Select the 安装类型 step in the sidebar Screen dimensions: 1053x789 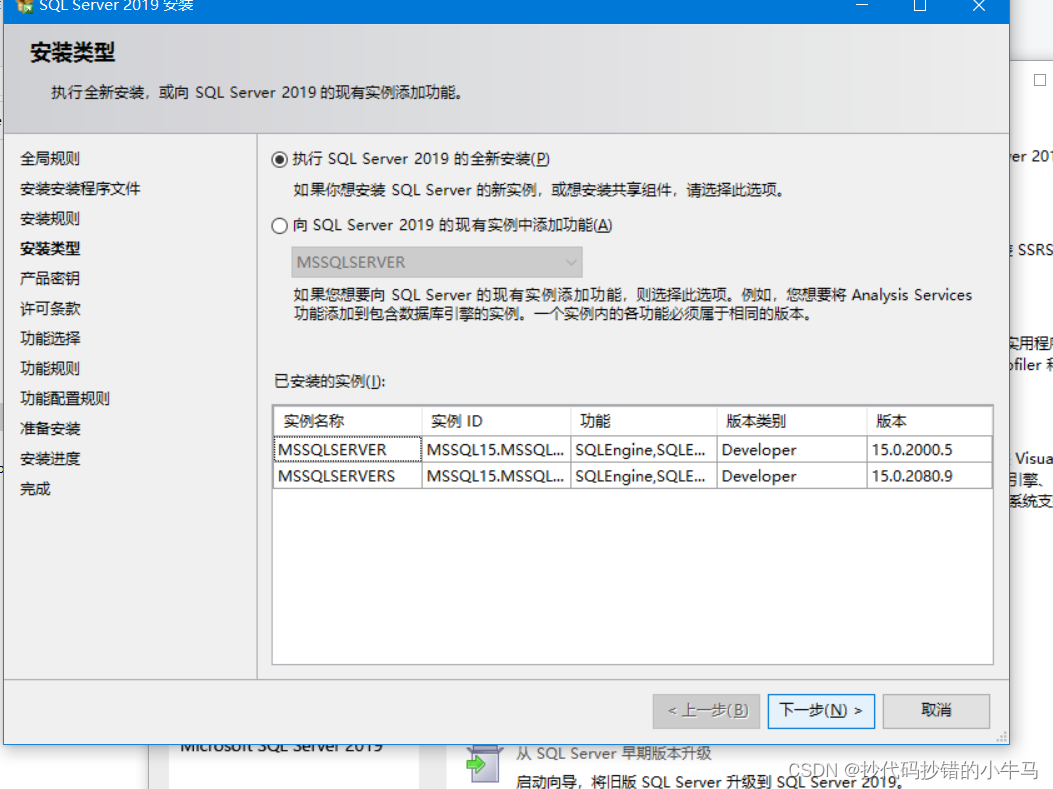tap(50, 248)
